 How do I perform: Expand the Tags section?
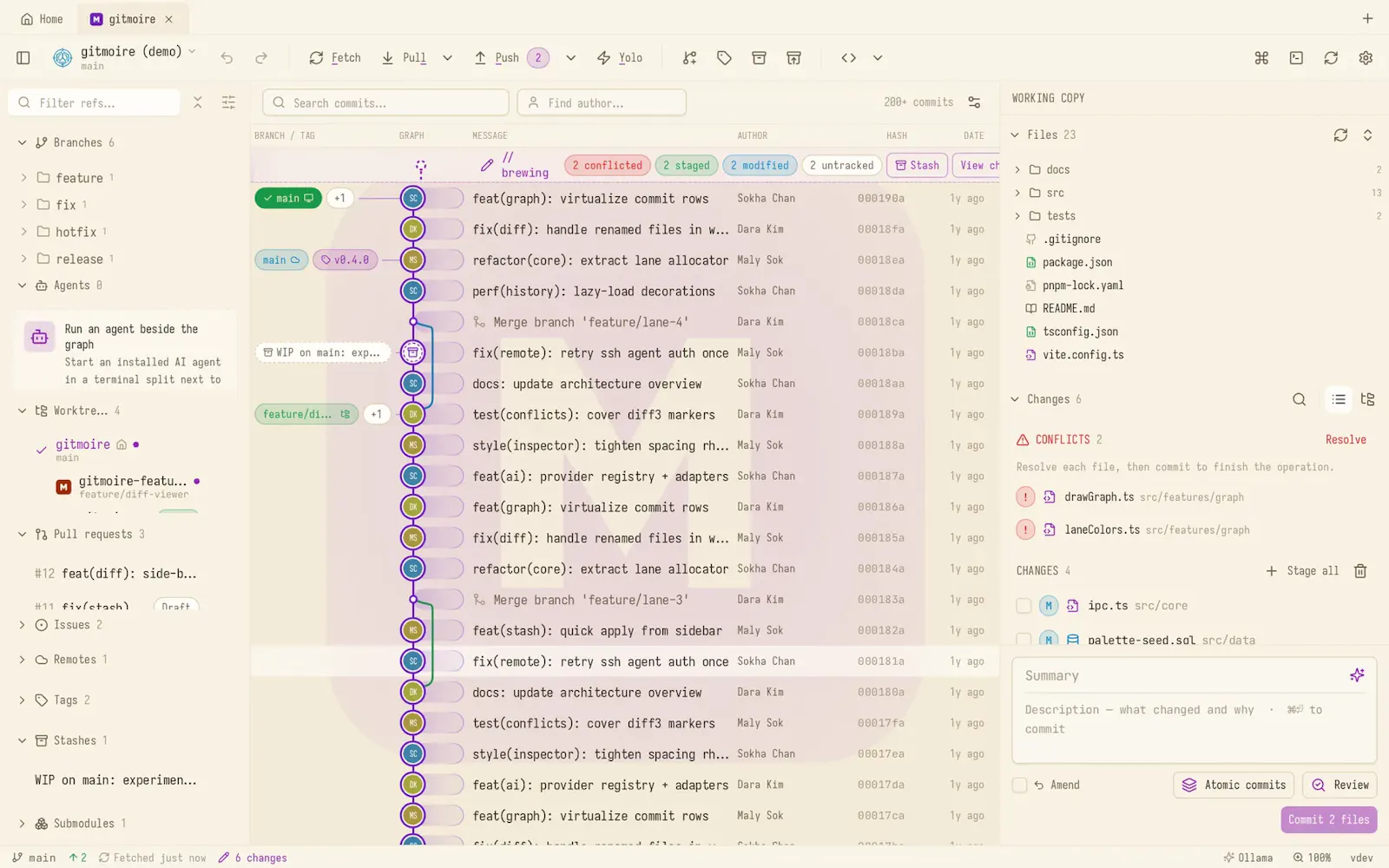pyautogui.click(x=23, y=700)
